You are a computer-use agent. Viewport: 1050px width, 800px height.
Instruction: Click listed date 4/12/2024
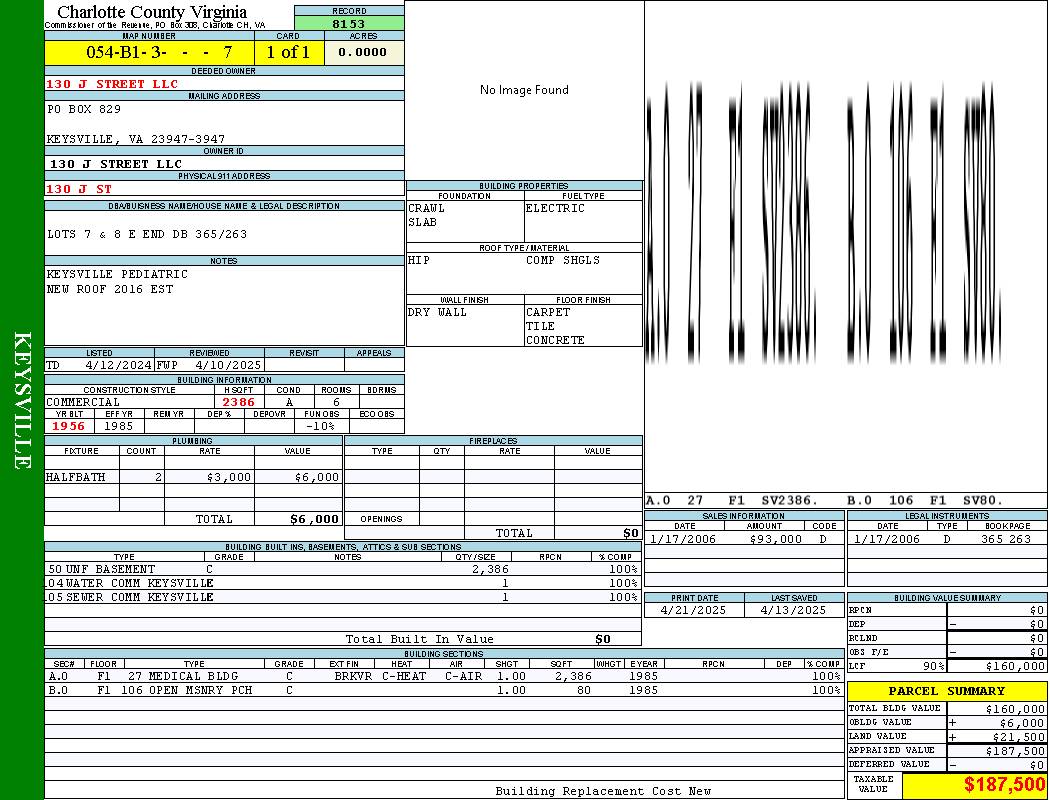point(119,366)
